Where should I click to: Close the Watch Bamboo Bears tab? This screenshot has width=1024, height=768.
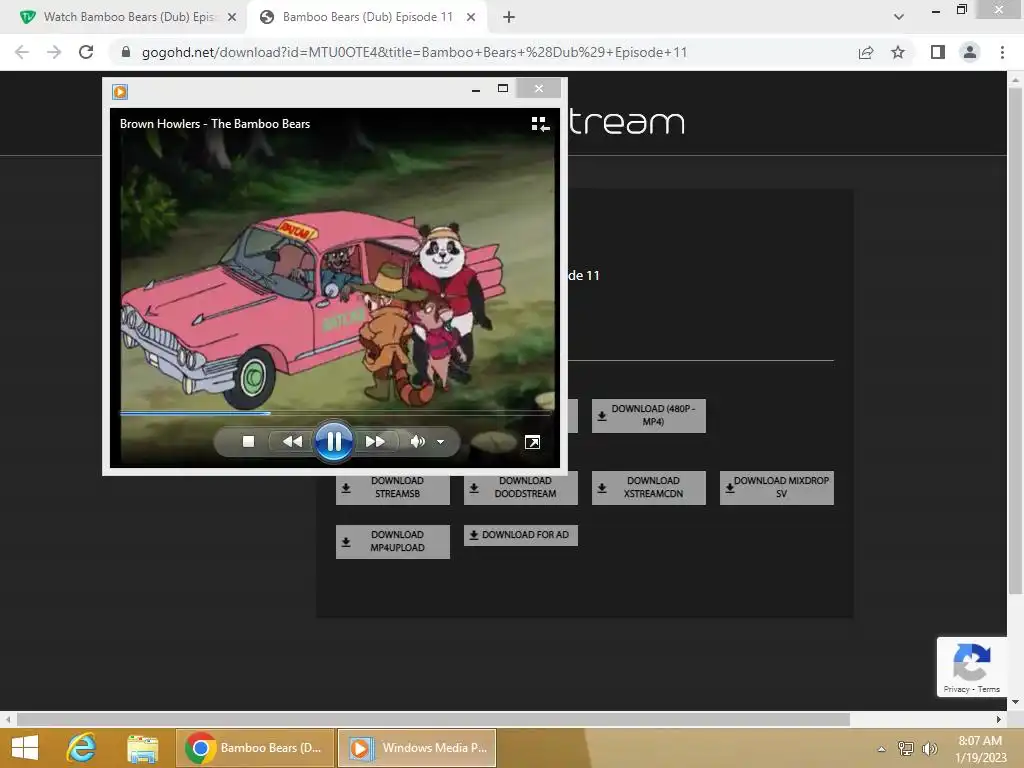click(232, 18)
